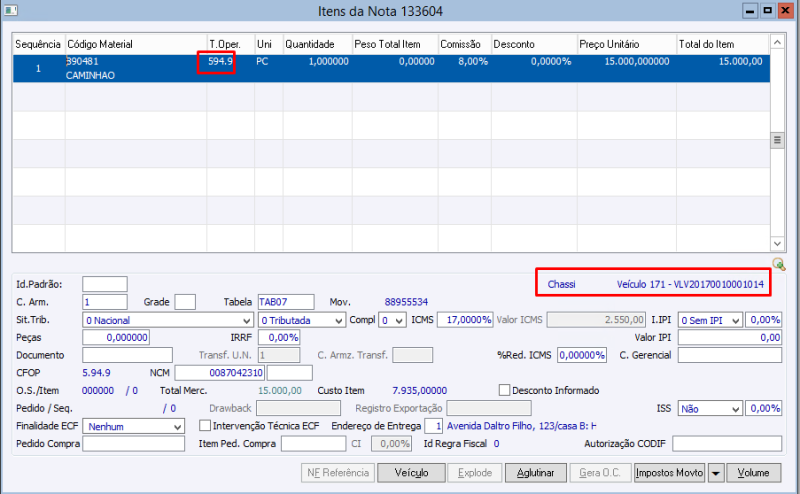
Task: Open the ISS Não dropdown
Action: pos(736,408)
